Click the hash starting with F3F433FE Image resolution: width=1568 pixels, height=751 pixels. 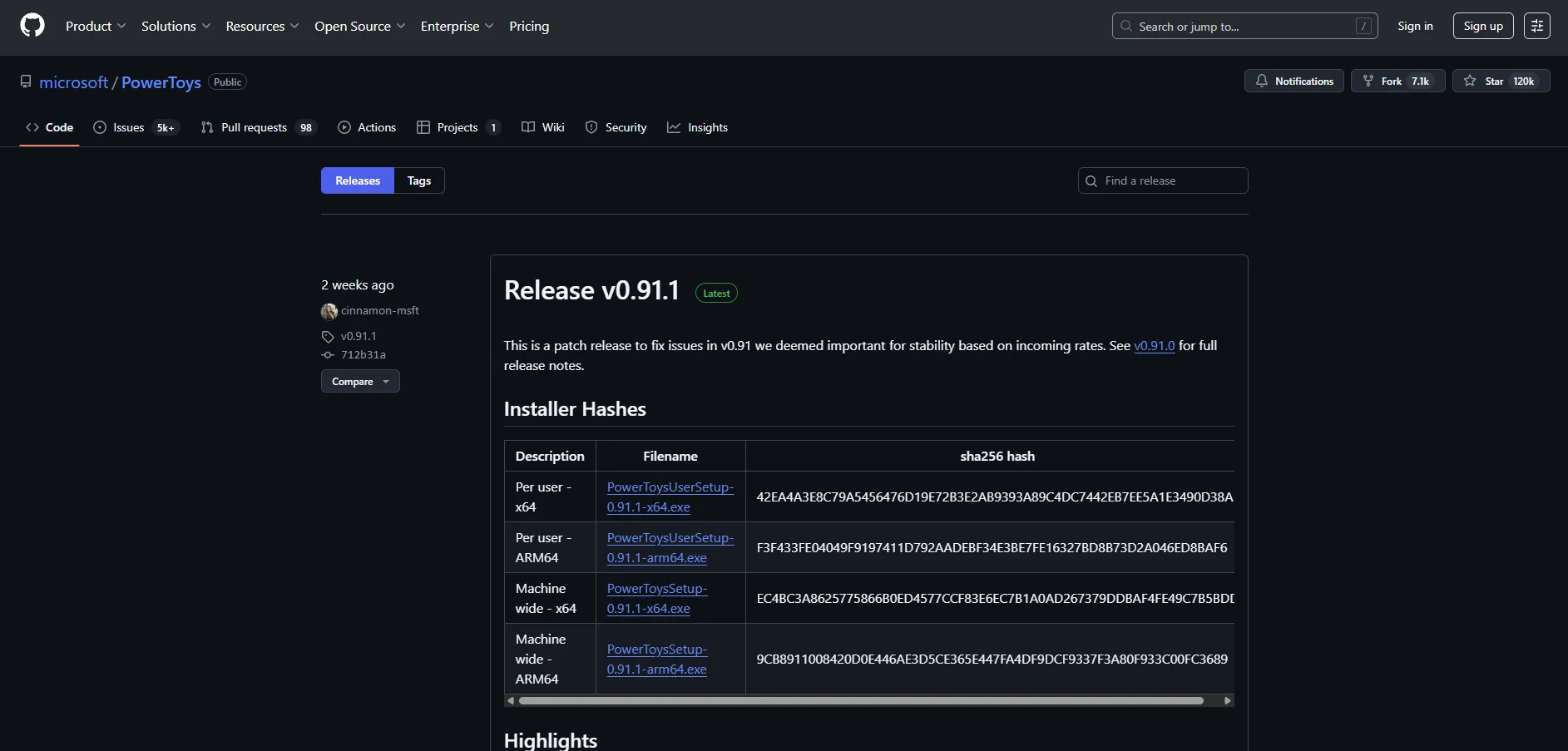tap(992, 548)
